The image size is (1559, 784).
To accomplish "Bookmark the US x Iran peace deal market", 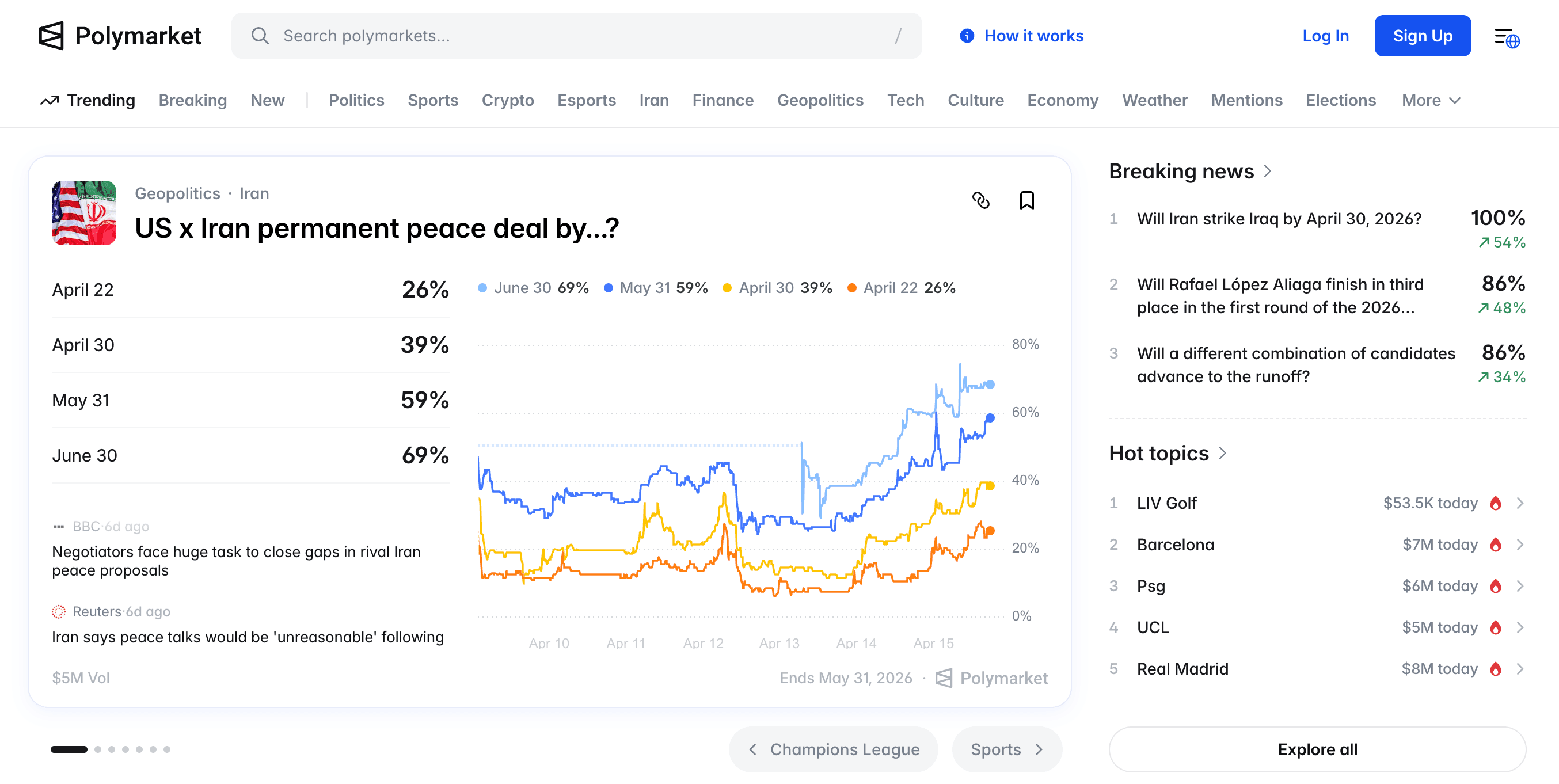I will (x=1026, y=200).
